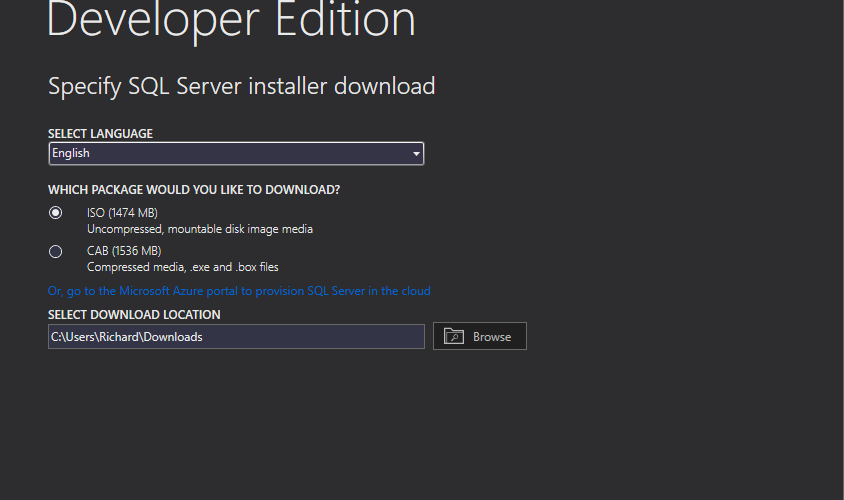Click the 'Which package would you like' heading
Image resolution: width=844 pixels, height=500 pixels.
[194, 189]
